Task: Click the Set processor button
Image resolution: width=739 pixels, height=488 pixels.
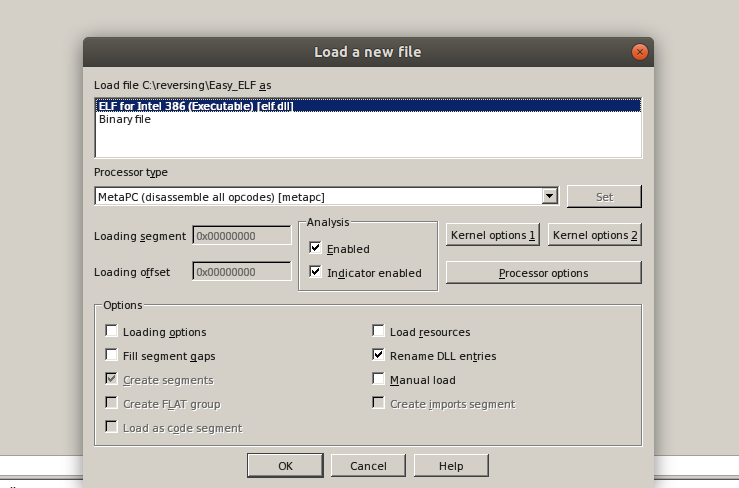Action: (604, 197)
